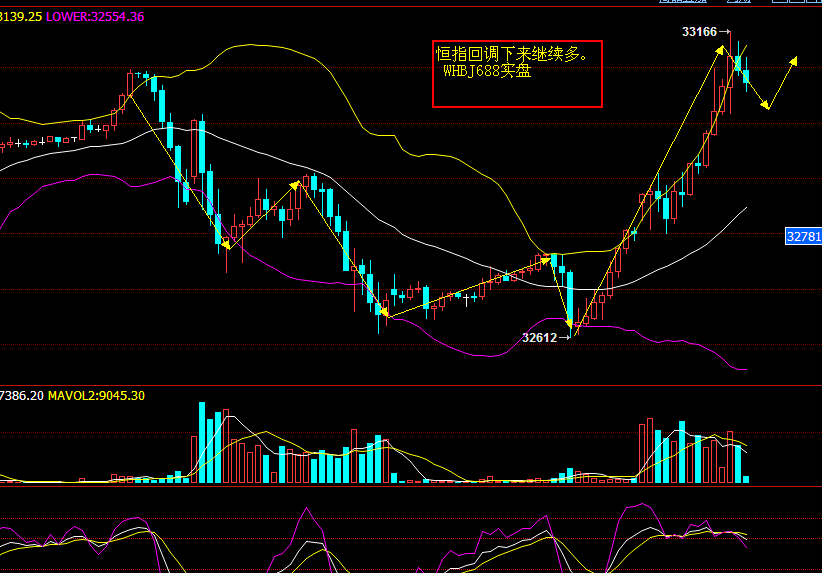Click the tallest red hollow volume bar
The height and width of the screenshot is (573, 822).
coord(645,450)
